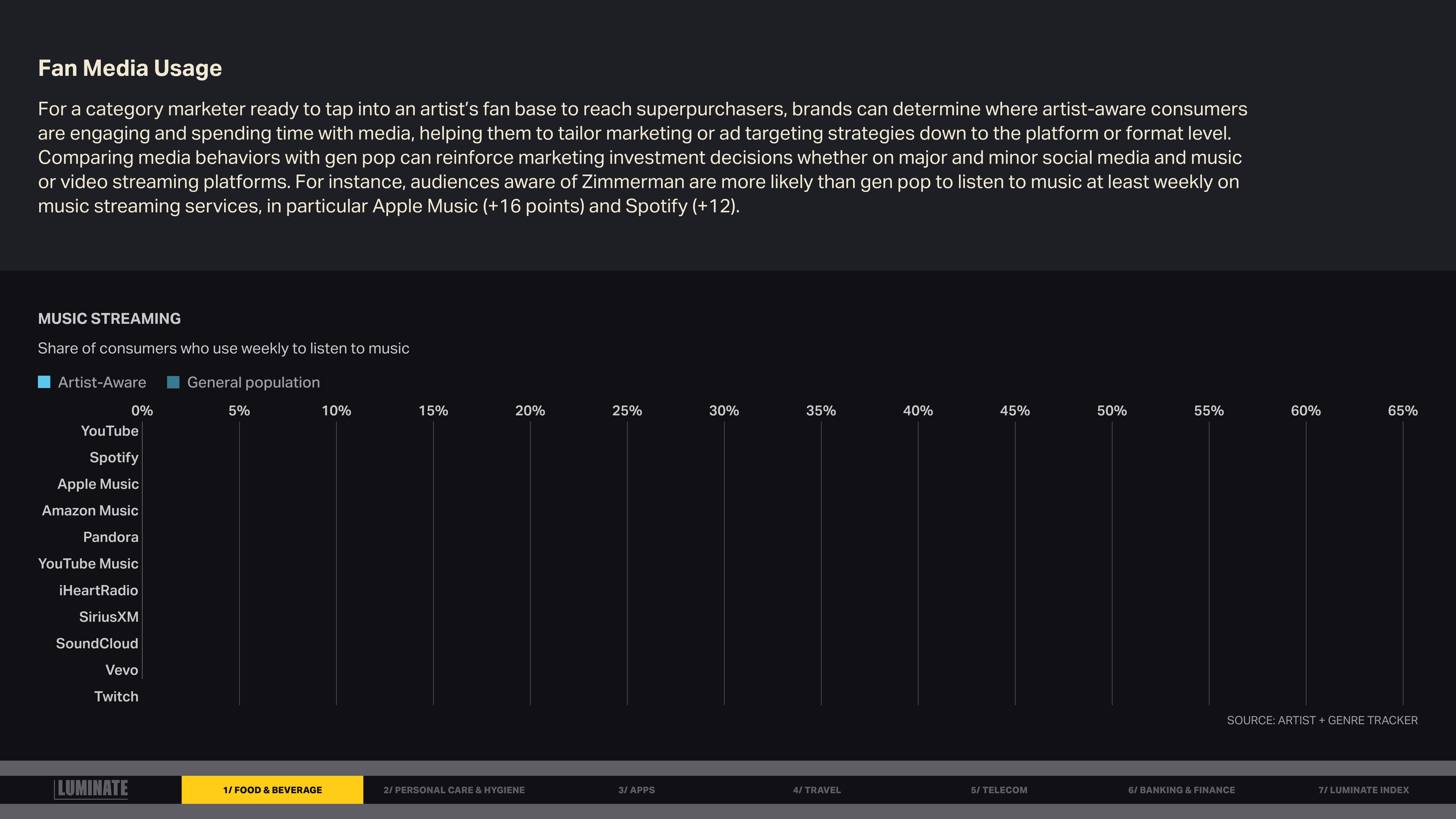The image size is (1456, 819).
Task: Navigate to 7/ Luminate Index tab
Action: tap(1363, 790)
